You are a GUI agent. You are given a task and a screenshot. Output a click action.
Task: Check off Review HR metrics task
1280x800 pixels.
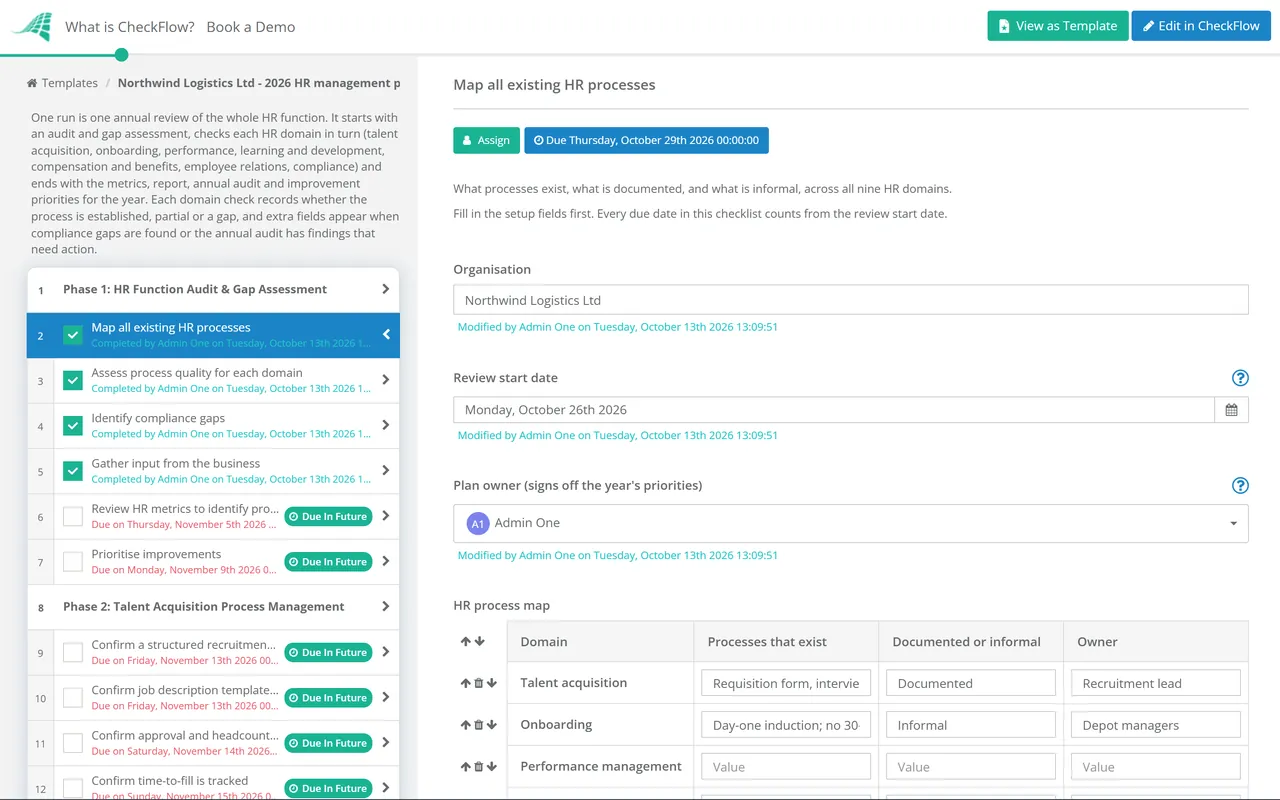(73, 517)
